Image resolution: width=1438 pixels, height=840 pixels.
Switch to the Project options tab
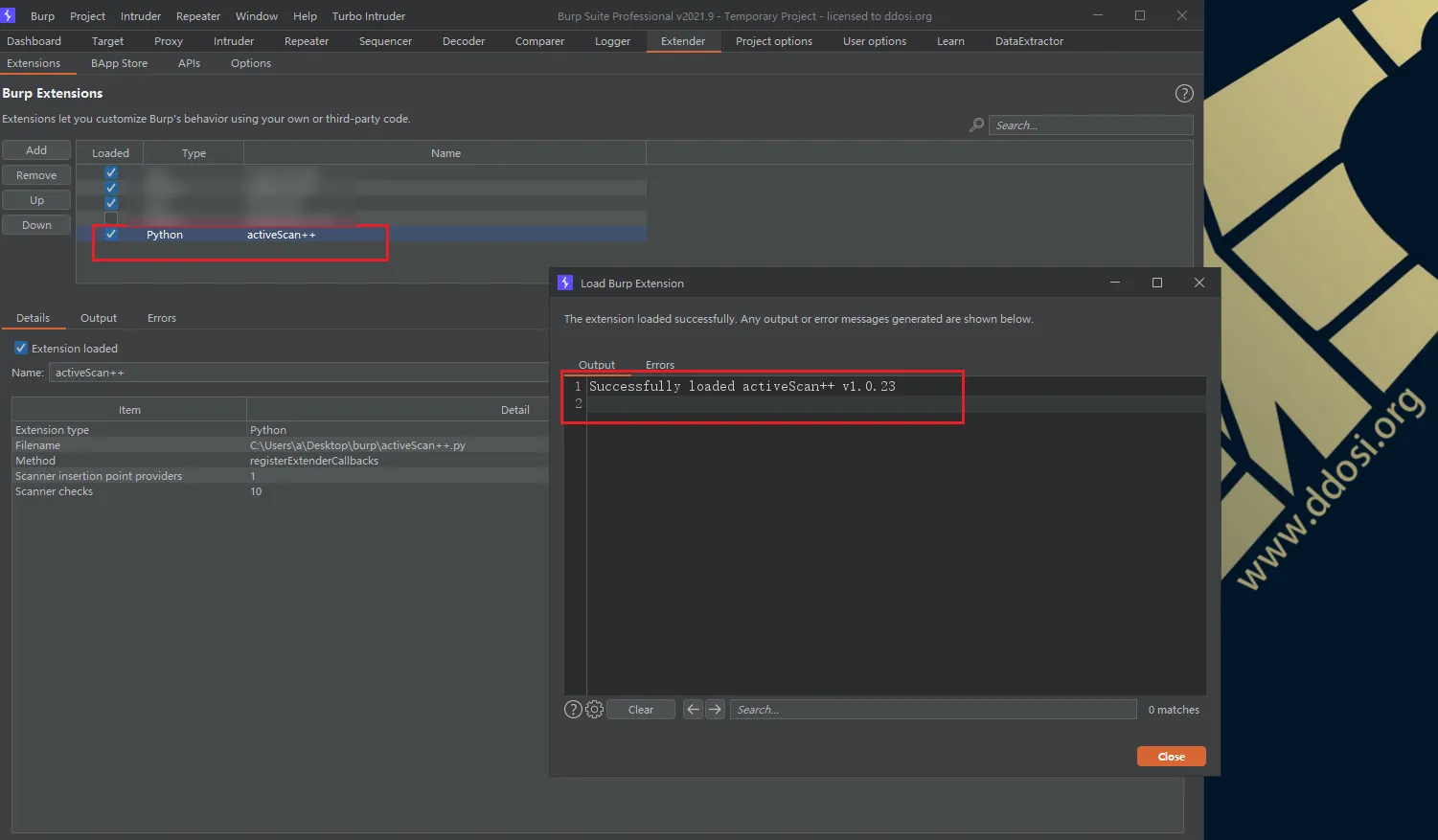pos(774,41)
